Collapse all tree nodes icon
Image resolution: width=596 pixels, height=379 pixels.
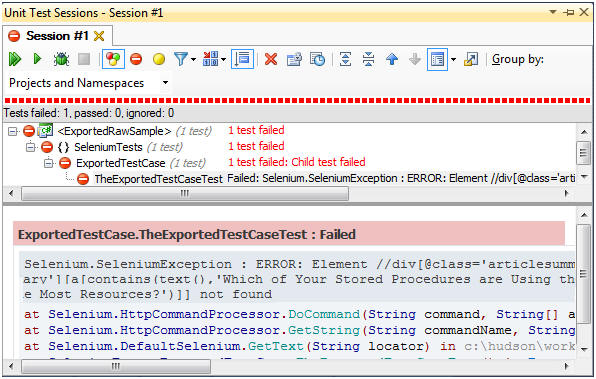point(368,59)
